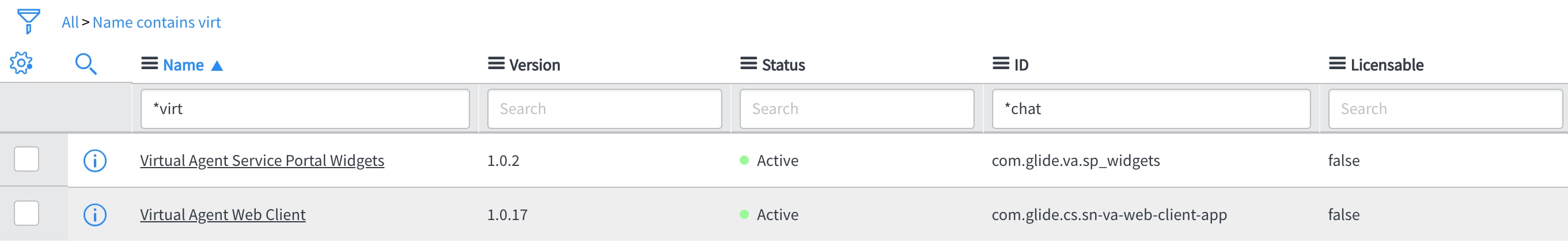
Task: Select the Virtual Agent Service Portal Widgets checkbox
Action: [26, 160]
